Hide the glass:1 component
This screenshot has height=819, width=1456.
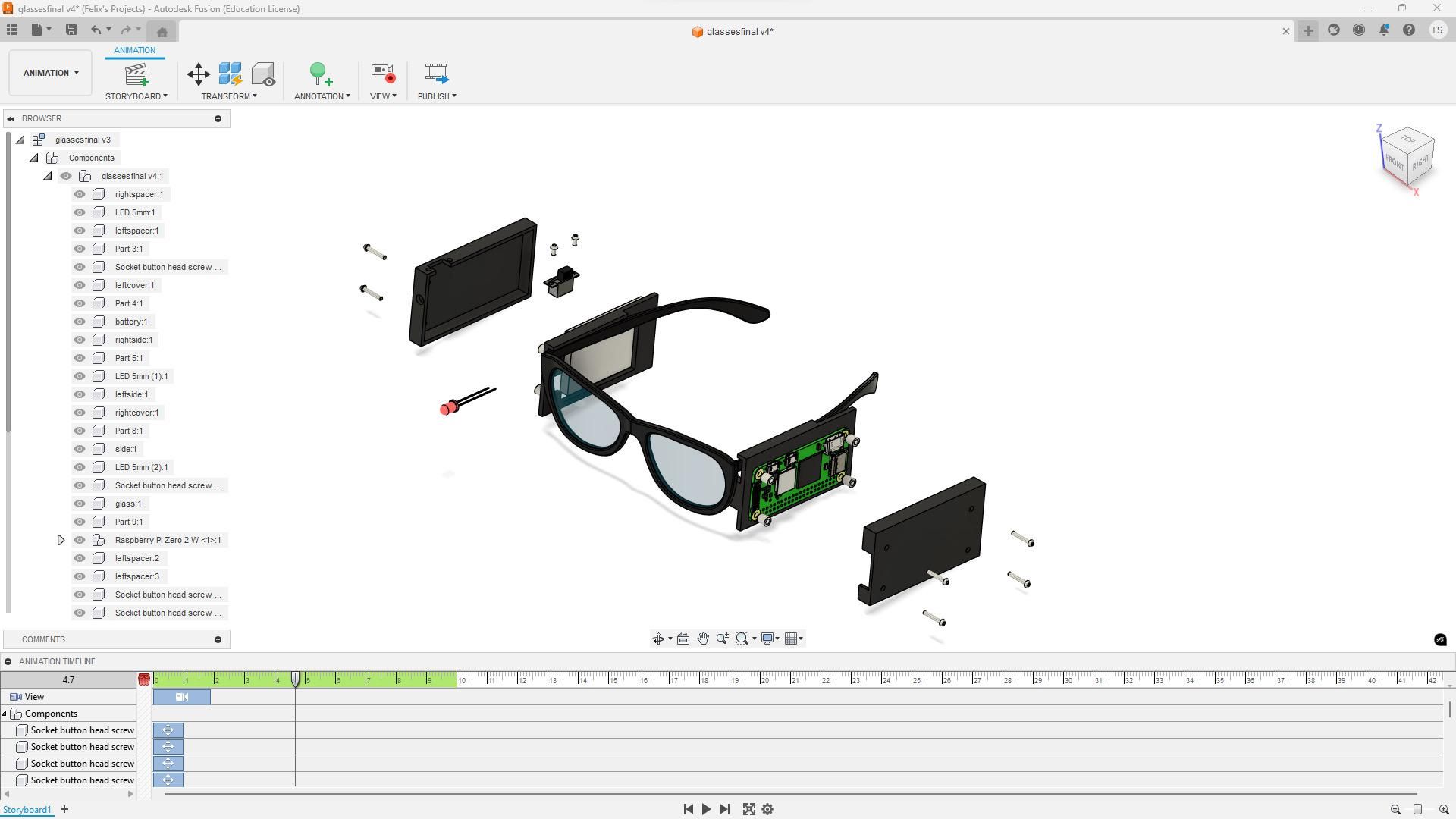click(80, 504)
